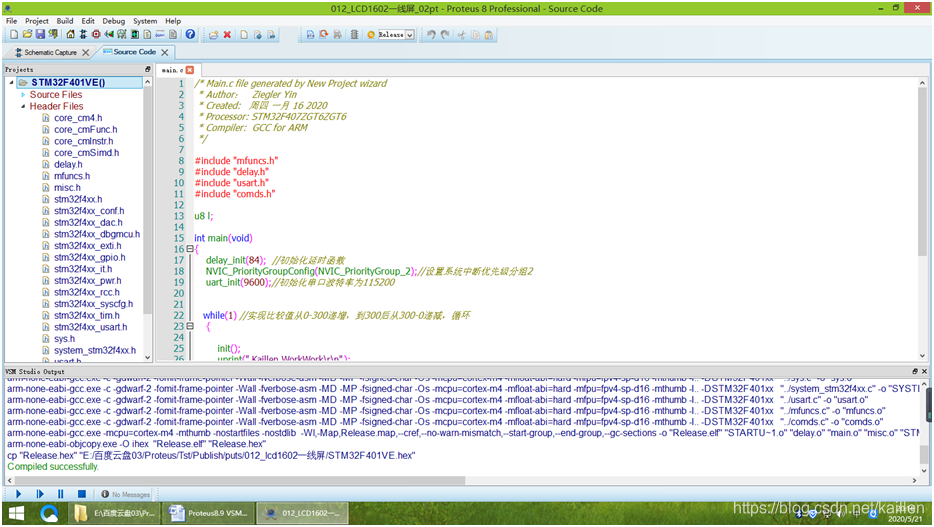Open the Help menu
The image size is (934, 527).
click(173, 21)
